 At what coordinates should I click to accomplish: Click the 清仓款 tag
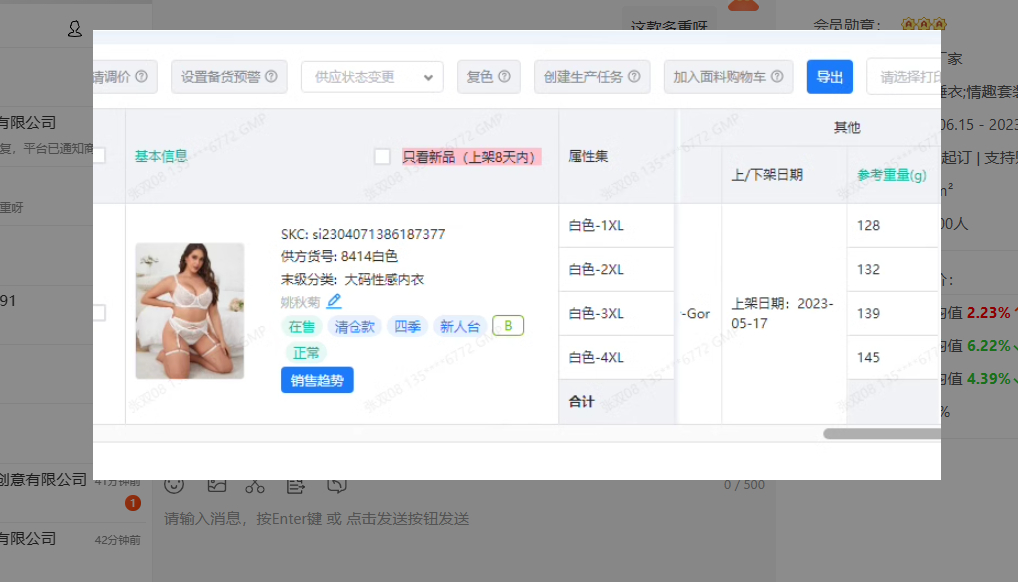click(354, 326)
